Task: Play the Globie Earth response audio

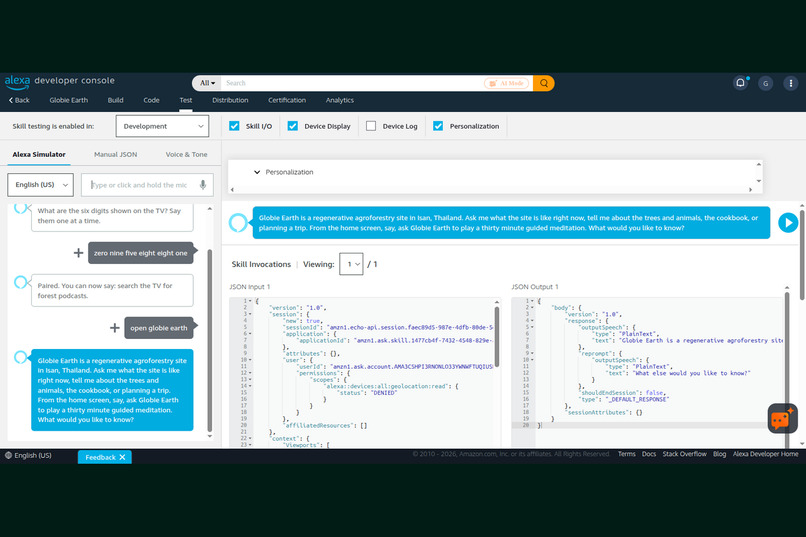Action: point(787,223)
